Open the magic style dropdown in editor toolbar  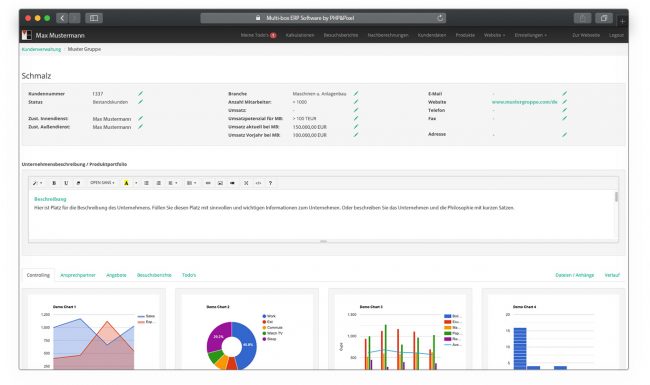[38, 183]
